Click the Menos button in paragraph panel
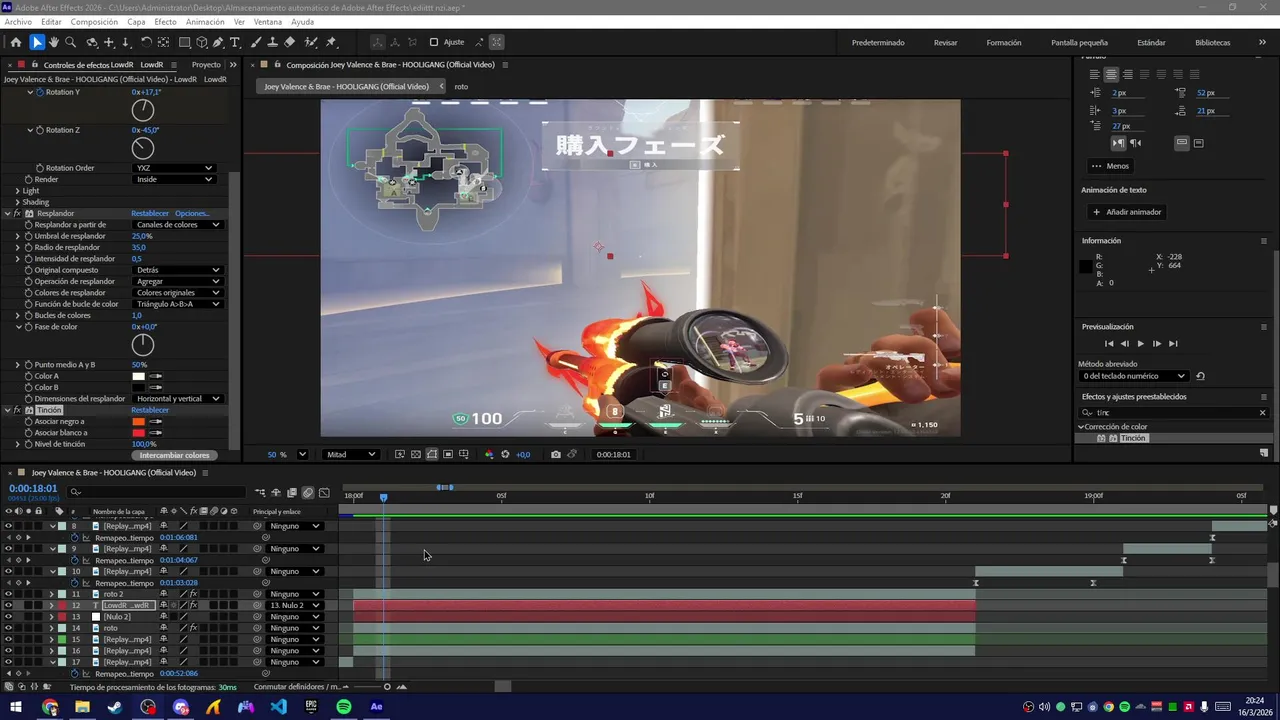The height and width of the screenshot is (720, 1280). (x=1110, y=166)
